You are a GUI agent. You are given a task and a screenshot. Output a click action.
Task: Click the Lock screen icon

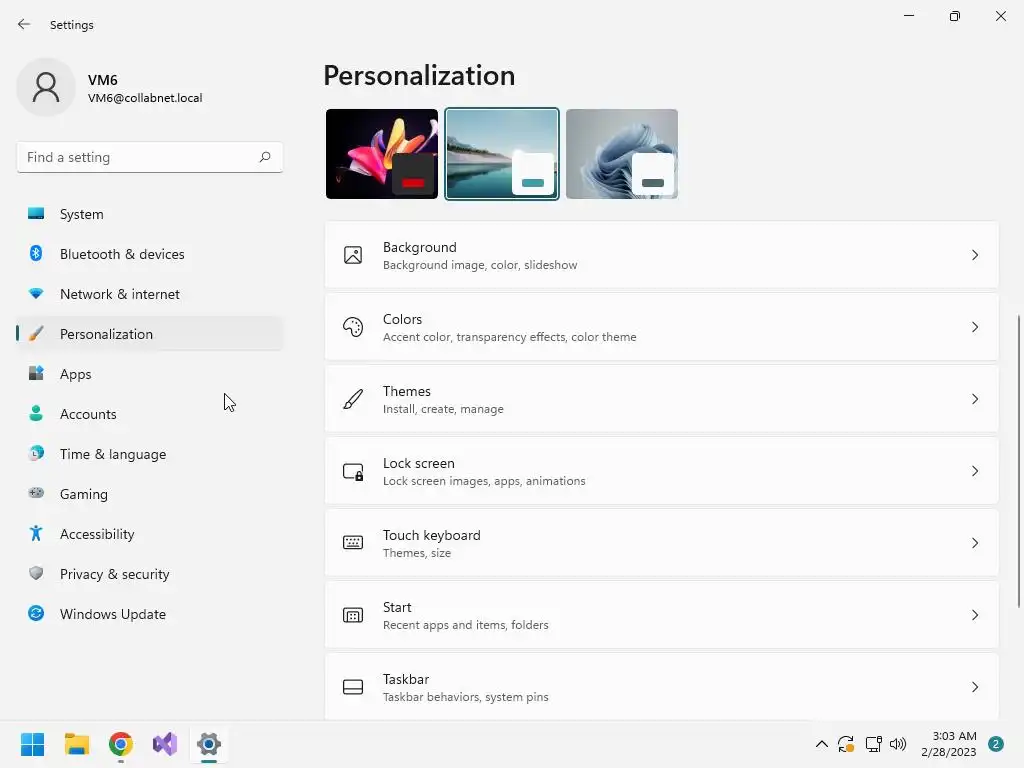coord(353,472)
